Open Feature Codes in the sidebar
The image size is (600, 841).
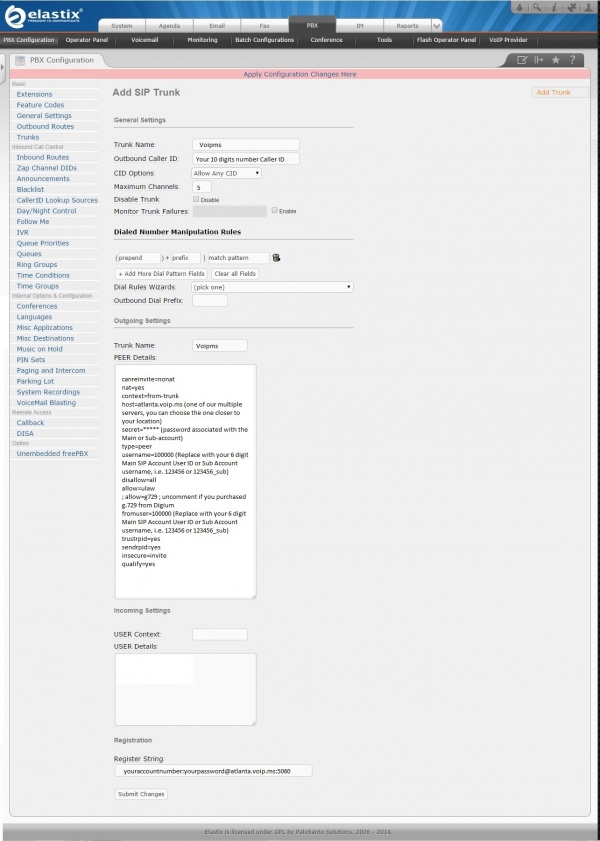pyautogui.click(x=40, y=105)
